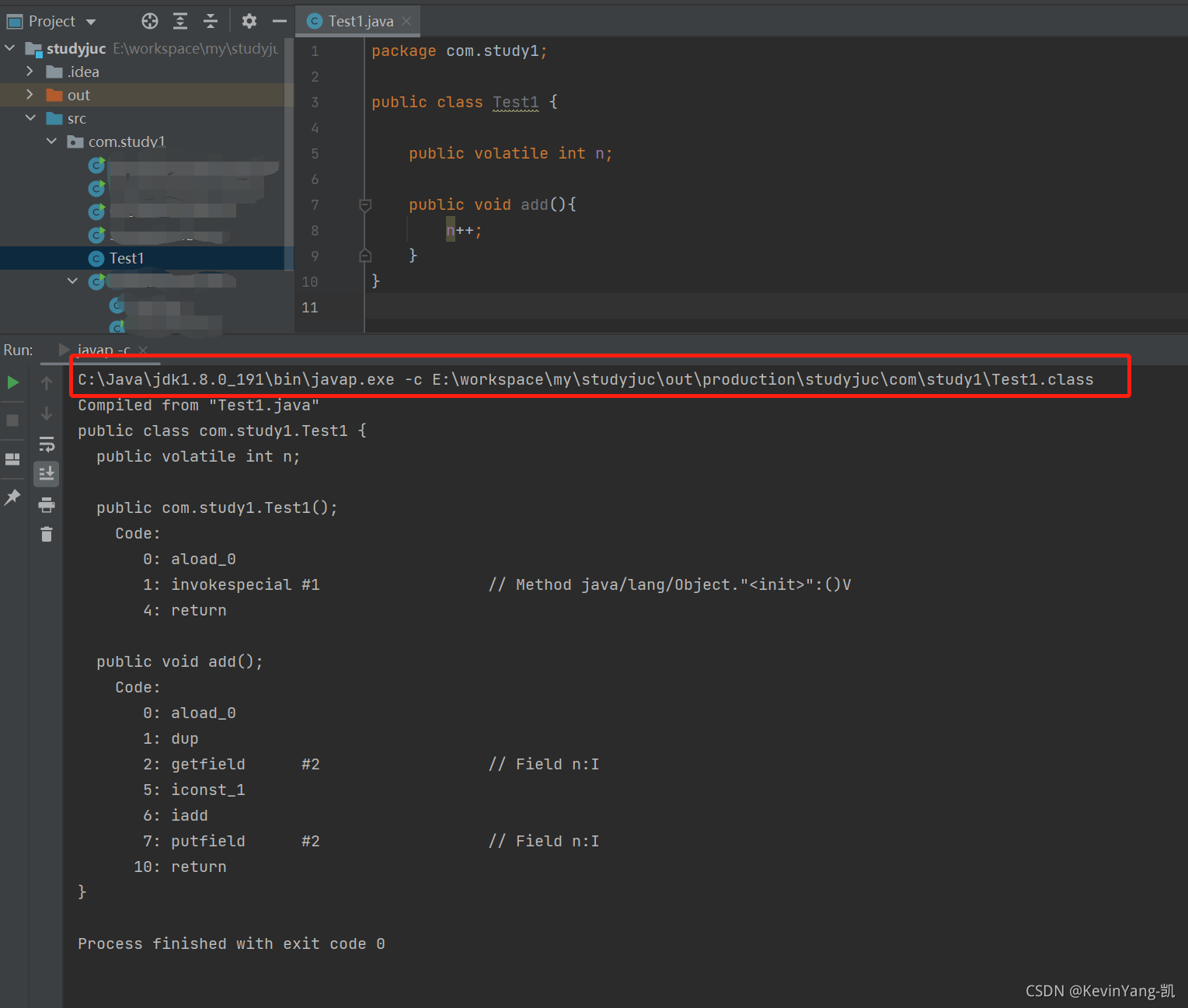Click 'public void add();' in console output
The width and height of the screenshot is (1188, 1008).
pos(179,661)
